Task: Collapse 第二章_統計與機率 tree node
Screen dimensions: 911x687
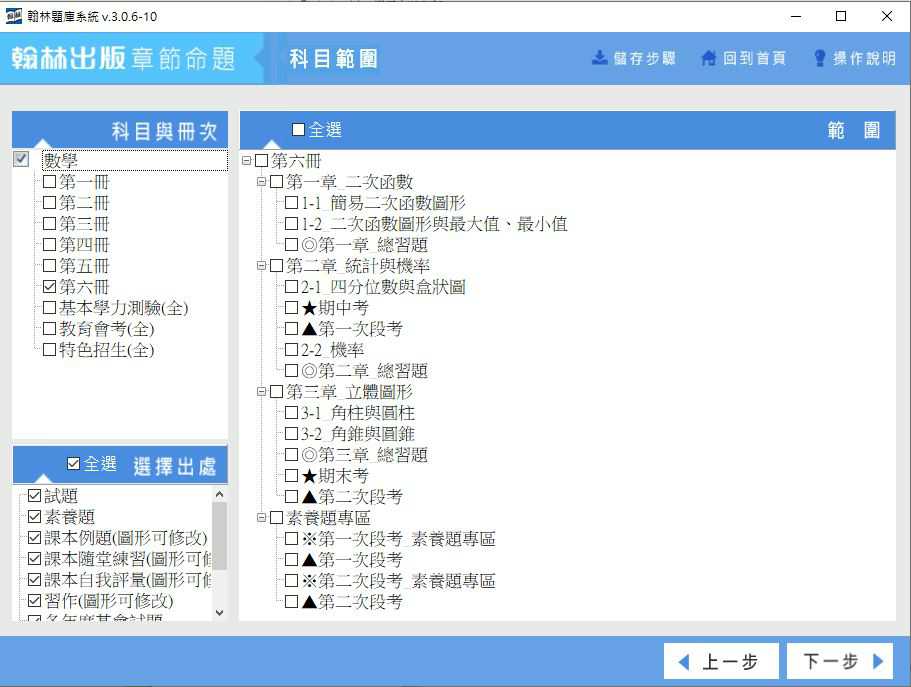Action: pyautogui.click(x=261, y=266)
